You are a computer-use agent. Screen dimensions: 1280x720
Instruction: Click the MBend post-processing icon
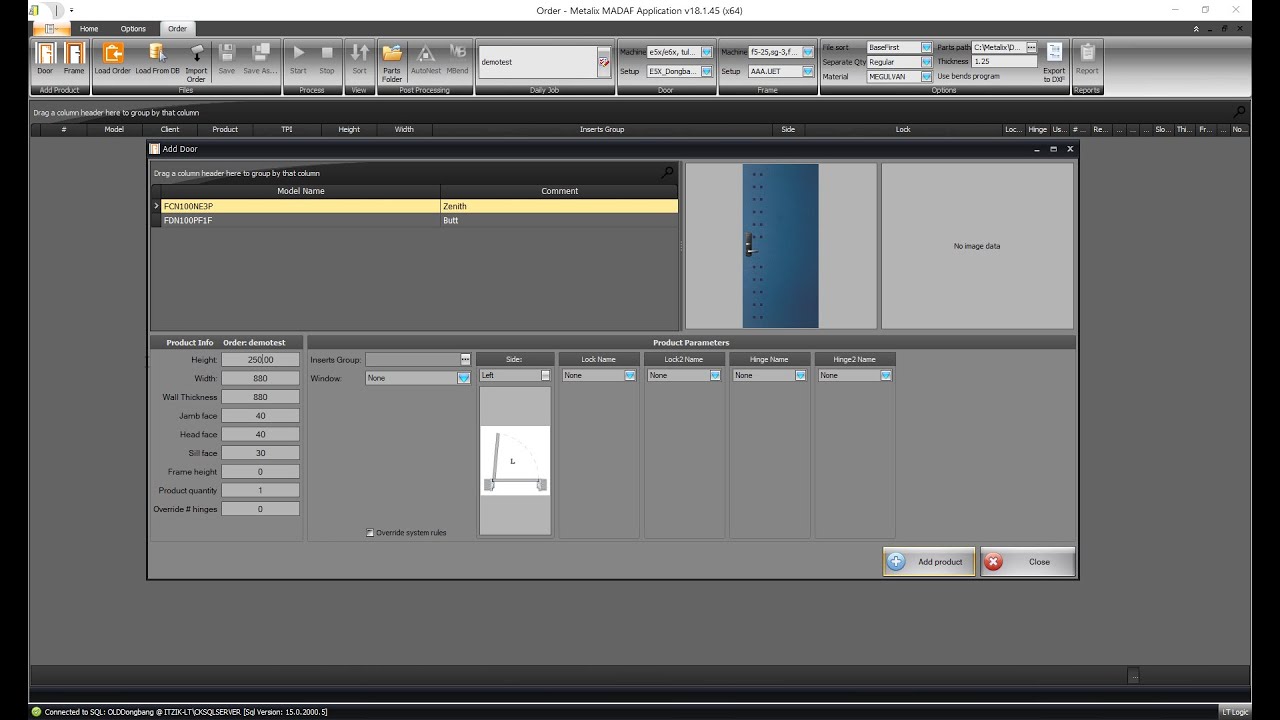pyautogui.click(x=457, y=53)
